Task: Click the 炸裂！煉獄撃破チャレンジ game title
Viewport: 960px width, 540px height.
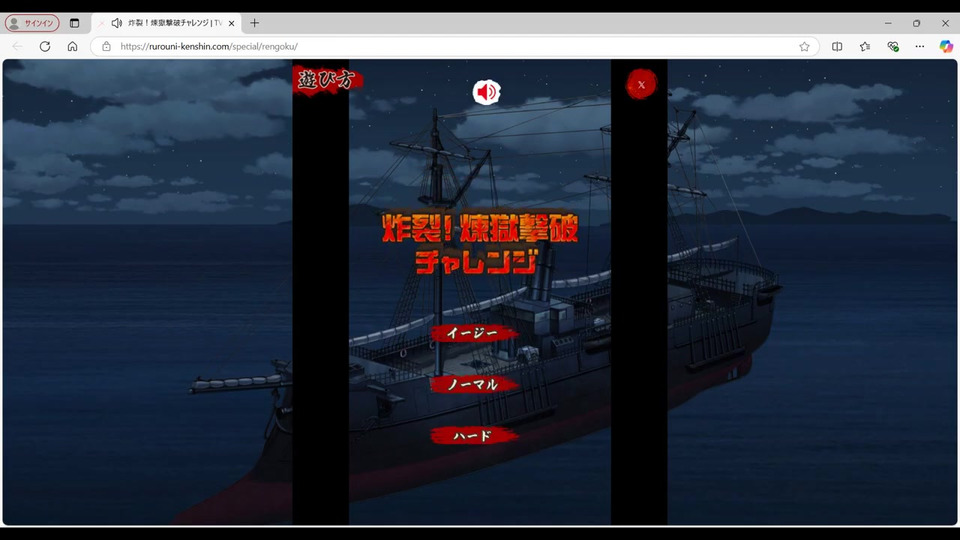Action: tap(479, 244)
